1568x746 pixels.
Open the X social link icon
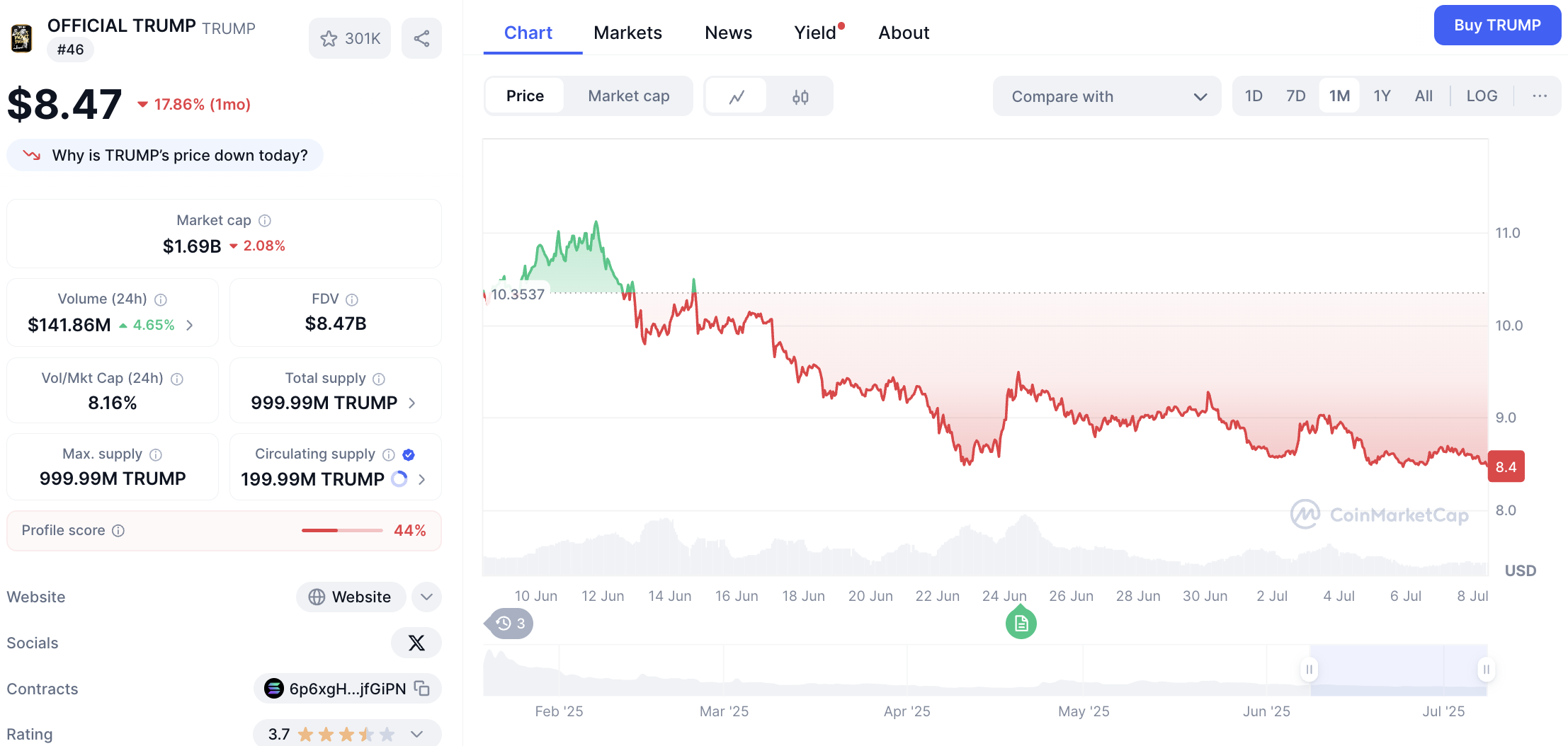pyautogui.click(x=416, y=643)
